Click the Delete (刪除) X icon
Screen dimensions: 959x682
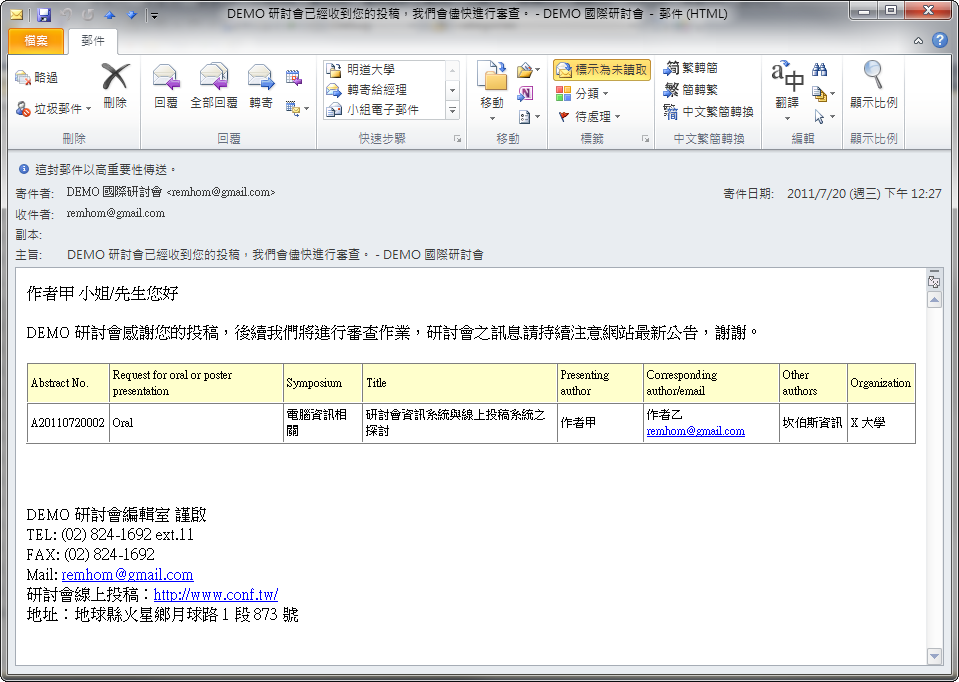click(x=115, y=78)
